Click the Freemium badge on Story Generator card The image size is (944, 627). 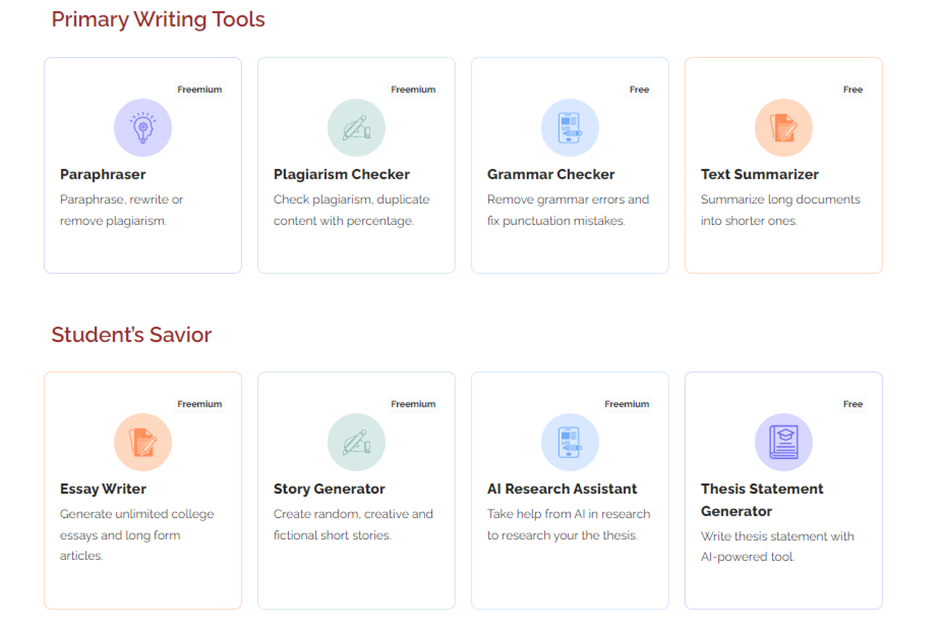[x=413, y=404]
